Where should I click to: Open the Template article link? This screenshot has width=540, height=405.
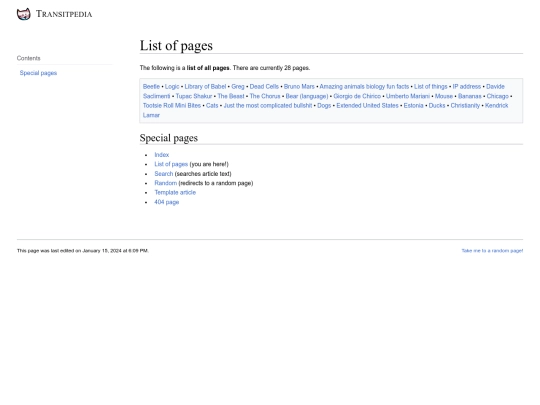point(175,193)
